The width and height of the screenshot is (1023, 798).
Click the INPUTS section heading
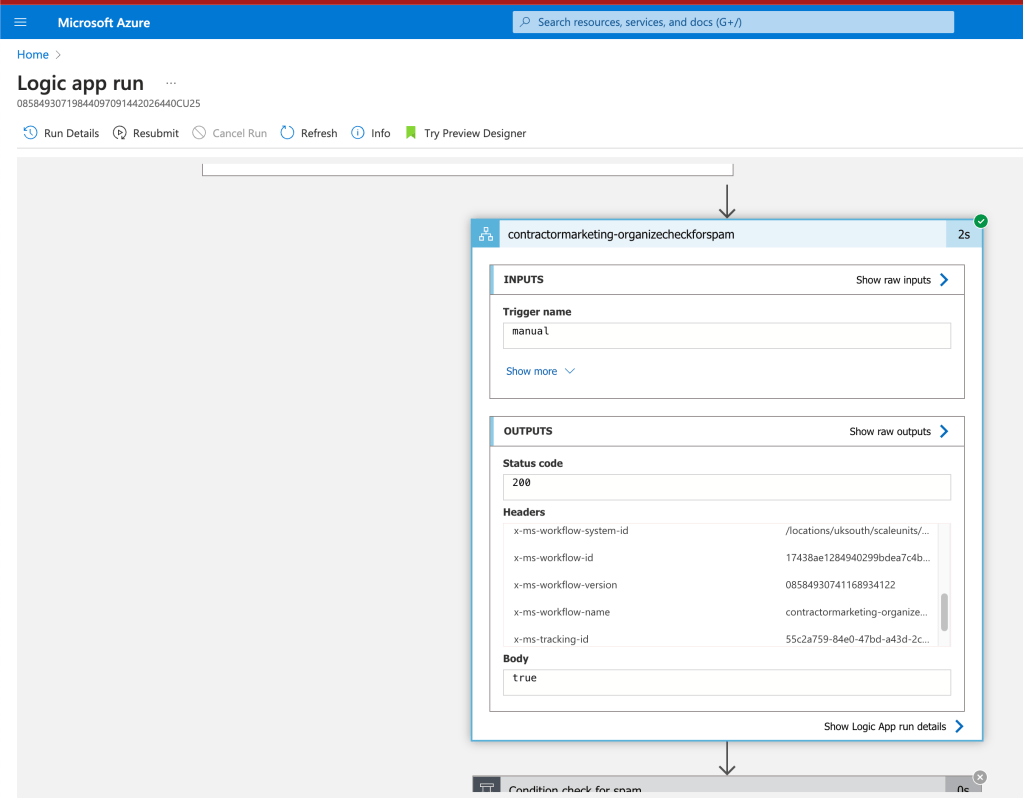pos(523,280)
